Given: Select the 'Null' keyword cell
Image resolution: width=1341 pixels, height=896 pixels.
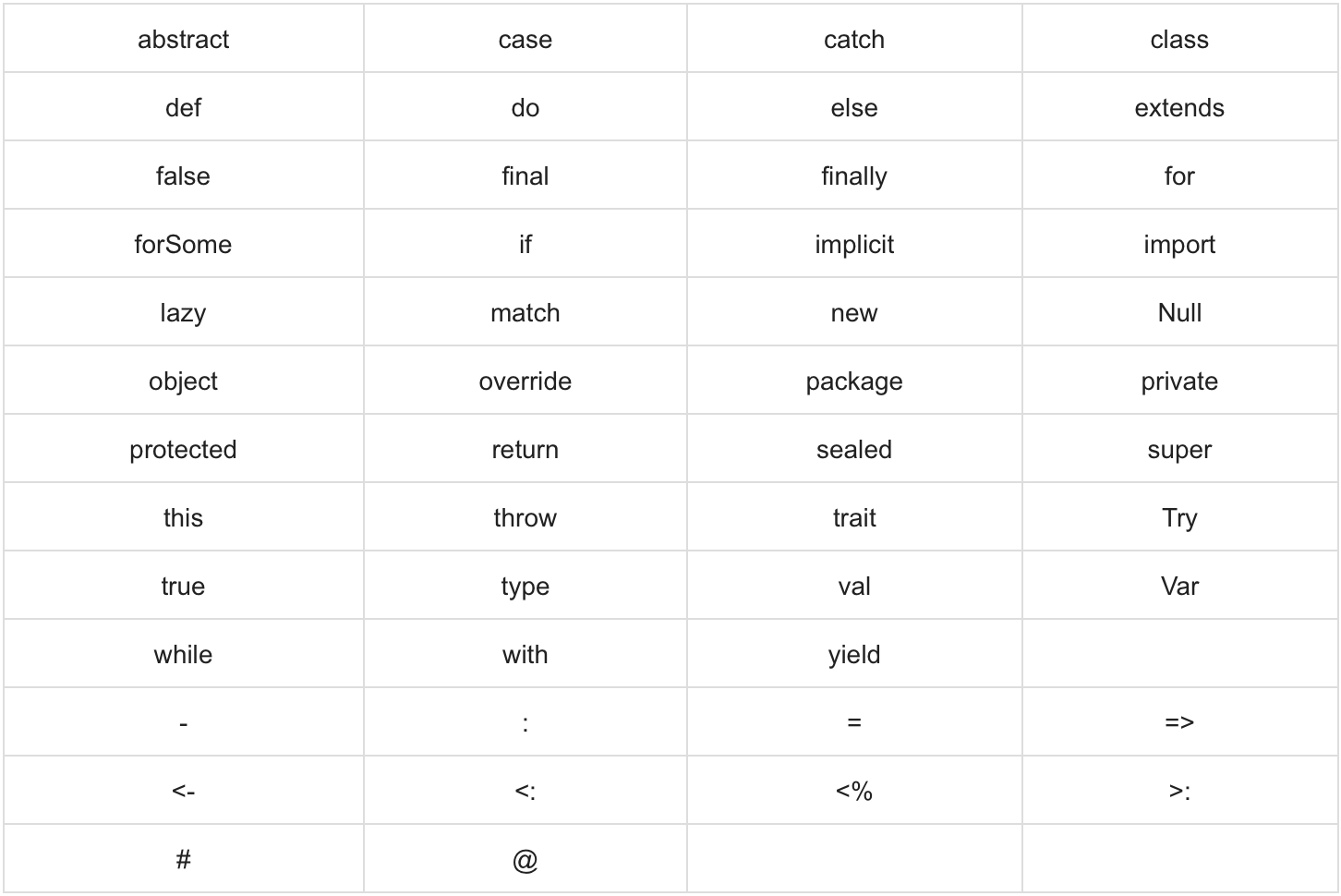Looking at the screenshot, I should click(x=1179, y=312).
